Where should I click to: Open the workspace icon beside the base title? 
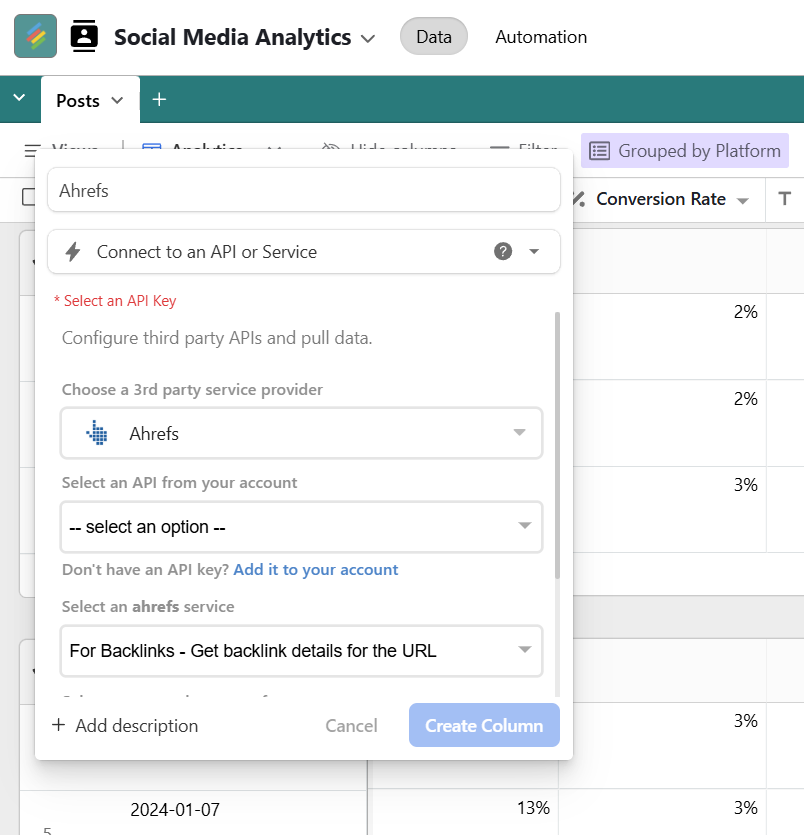(x=84, y=36)
